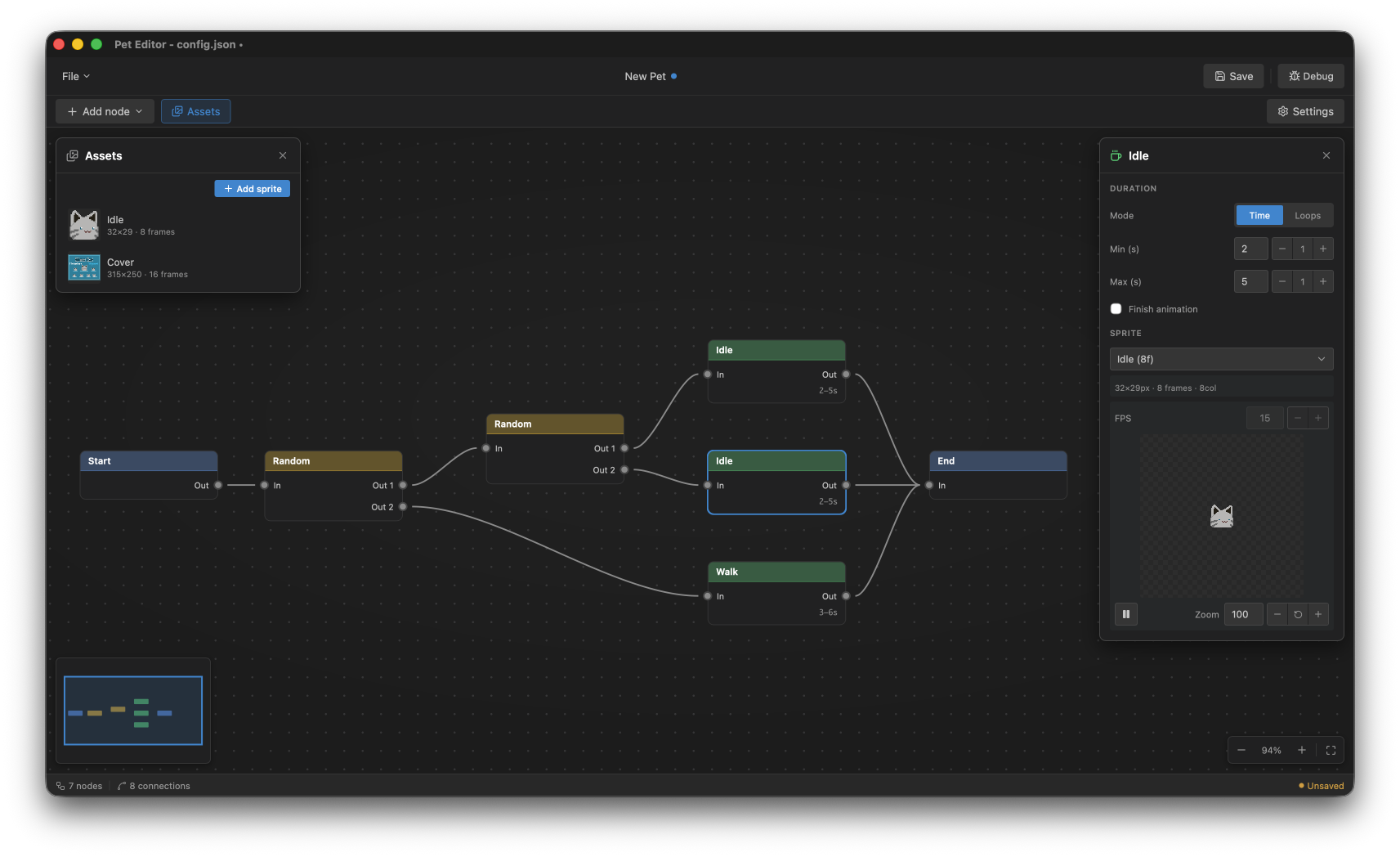Click the Min (s) value field

(1250, 249)
